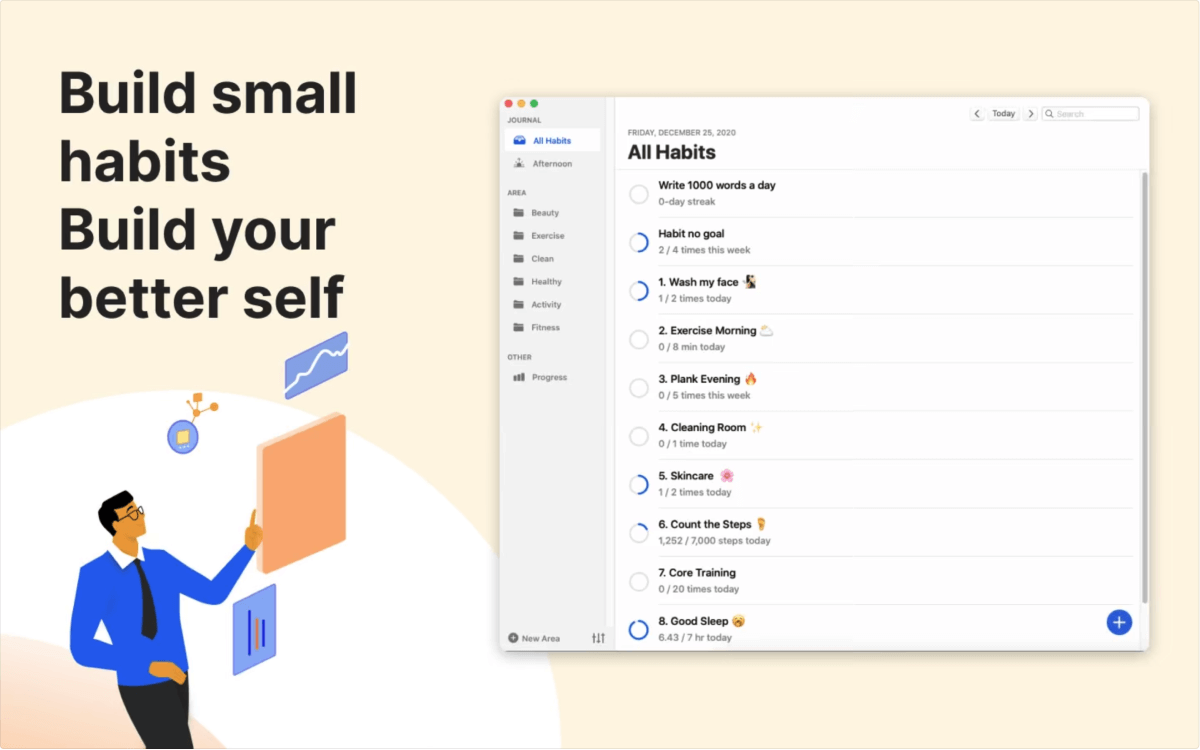
Task: Open the Afternoon journal section
Action: click(x=551, y=163)
